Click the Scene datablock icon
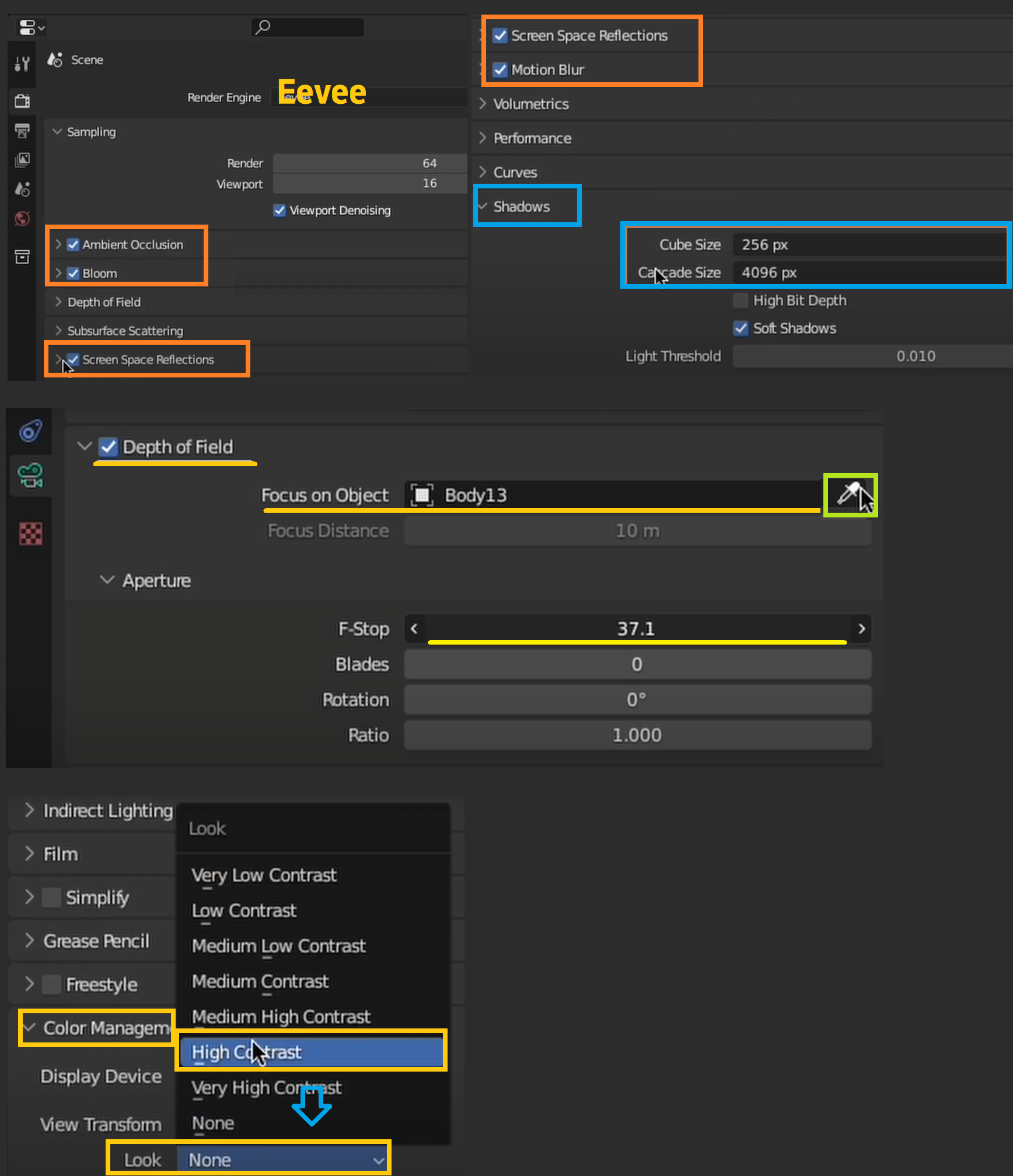Viewport: 1013px width, 1176px height. 55,60
